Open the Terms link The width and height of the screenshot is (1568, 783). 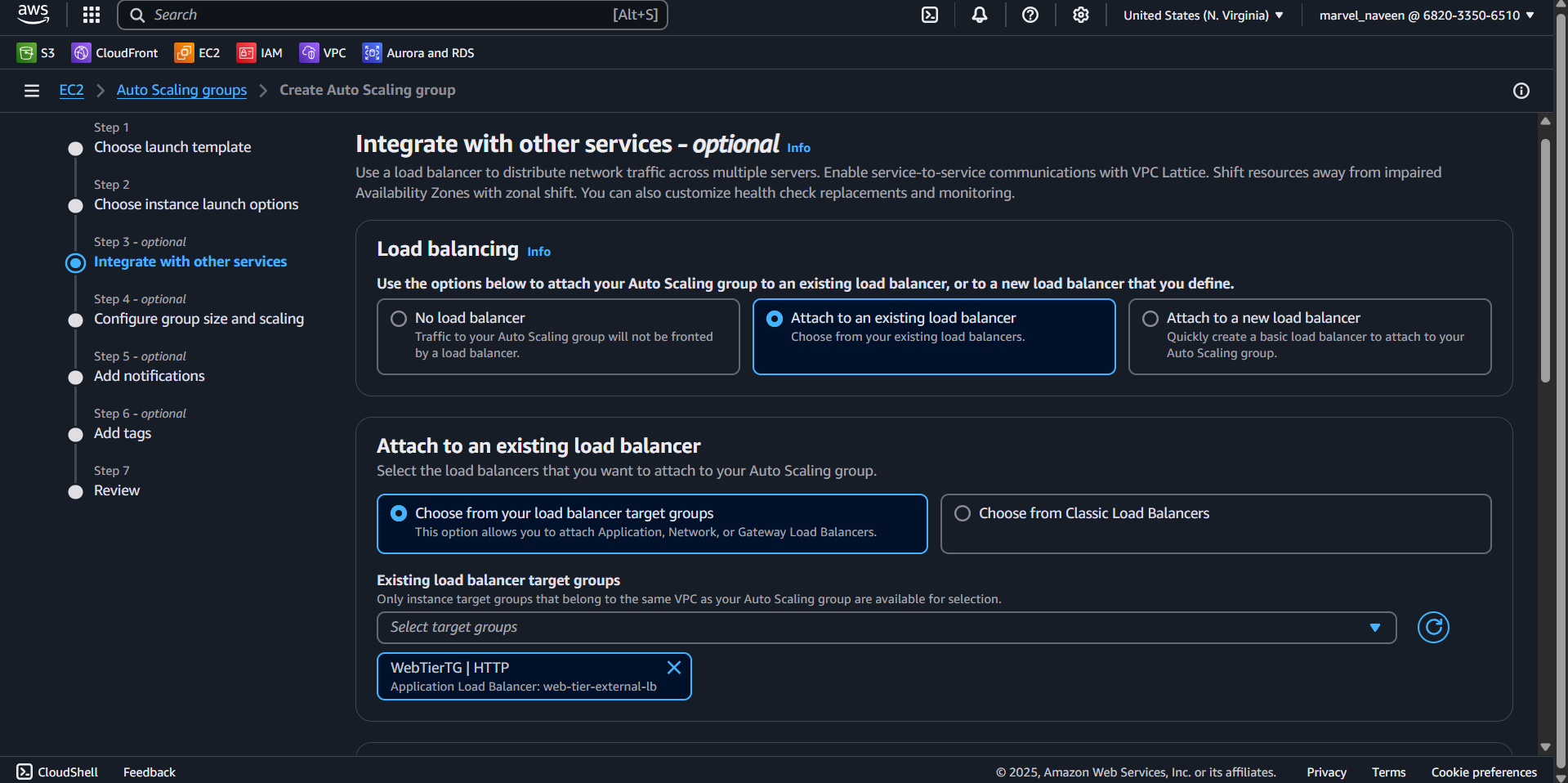tap(1388, 772)
